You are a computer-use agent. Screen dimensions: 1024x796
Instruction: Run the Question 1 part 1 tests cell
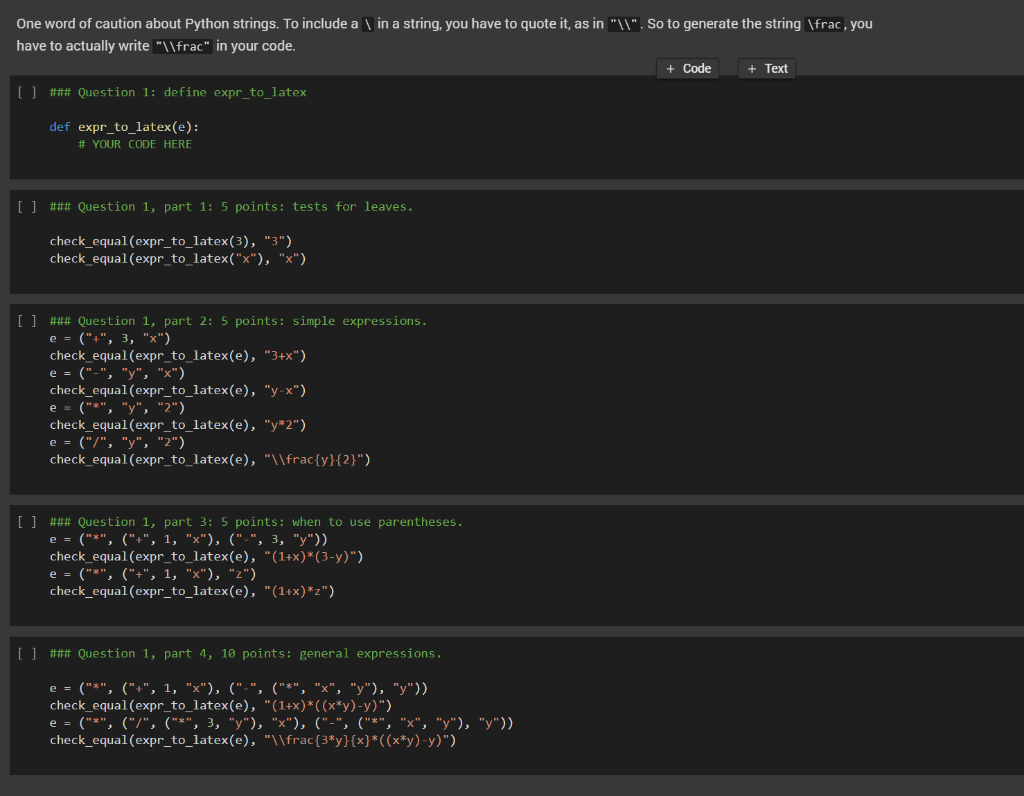(x=22, y=206)
